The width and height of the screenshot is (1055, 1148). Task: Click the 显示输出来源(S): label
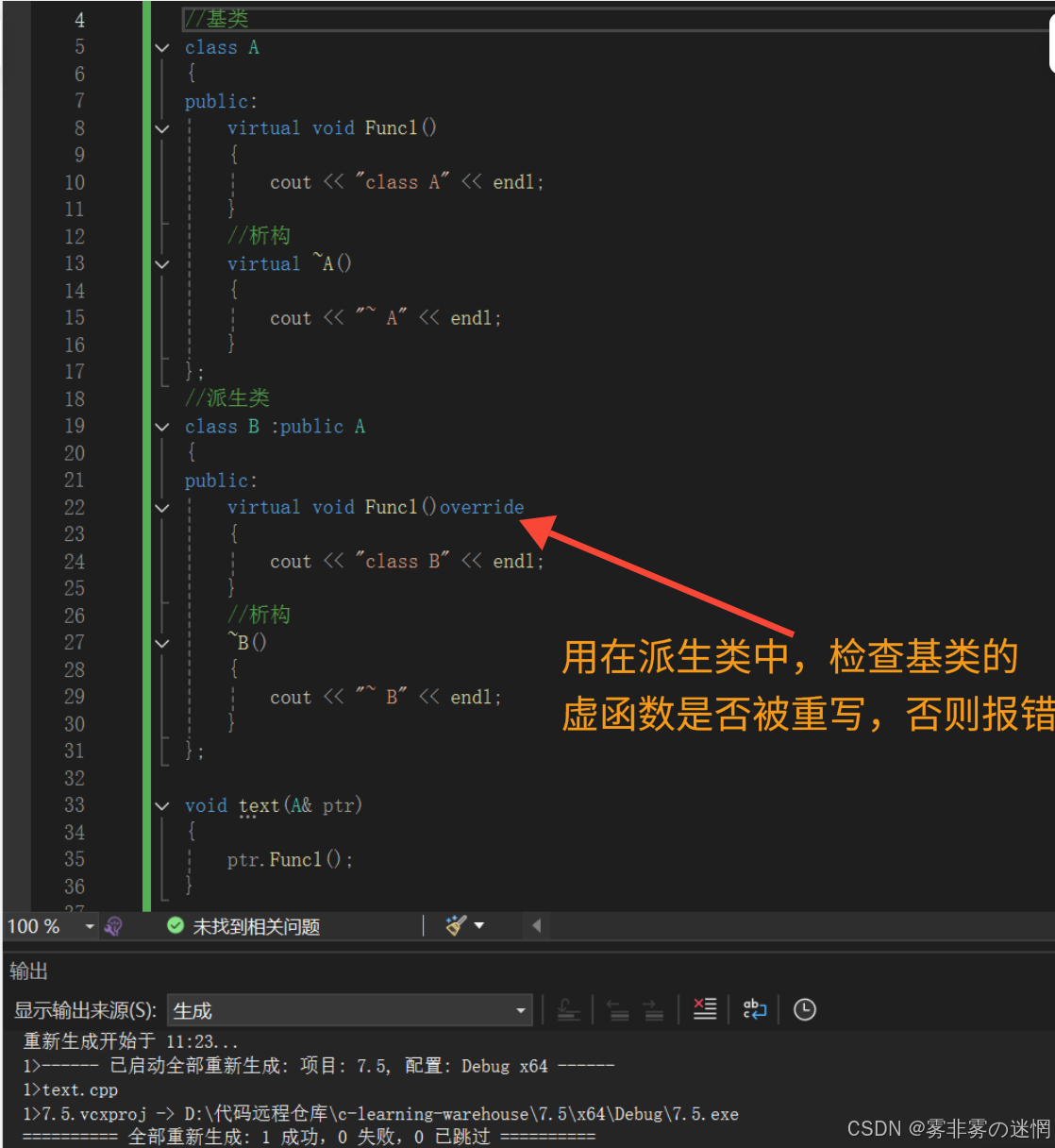(x=85, y=1010)
